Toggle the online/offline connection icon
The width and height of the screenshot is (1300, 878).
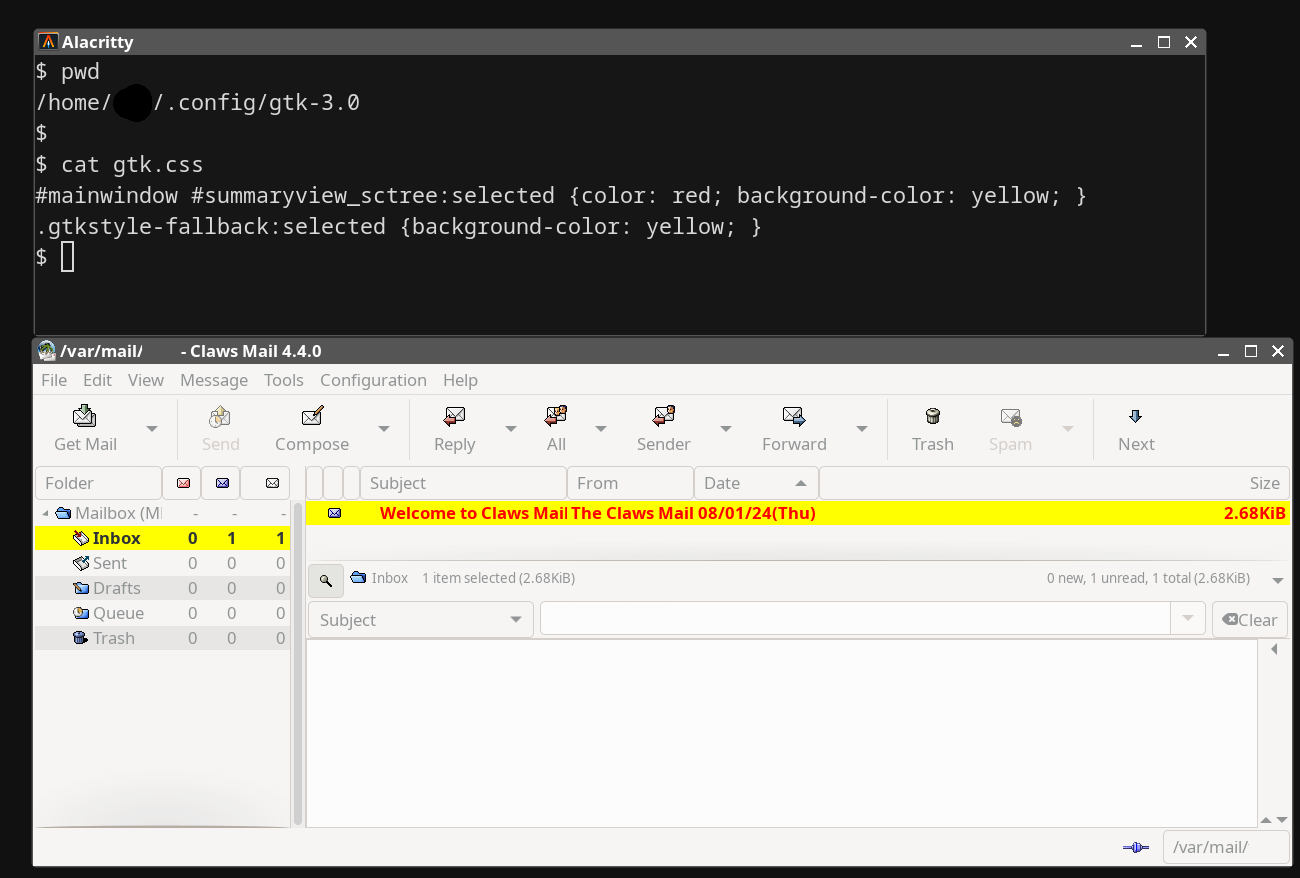coord(1135,847)
